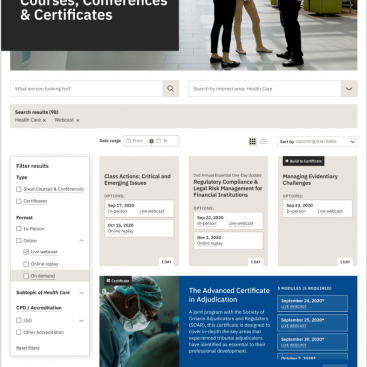Remove the Health Care filter tag
Image resolution: width=367 pixels, height=367 pixels.
click(44, 120)
